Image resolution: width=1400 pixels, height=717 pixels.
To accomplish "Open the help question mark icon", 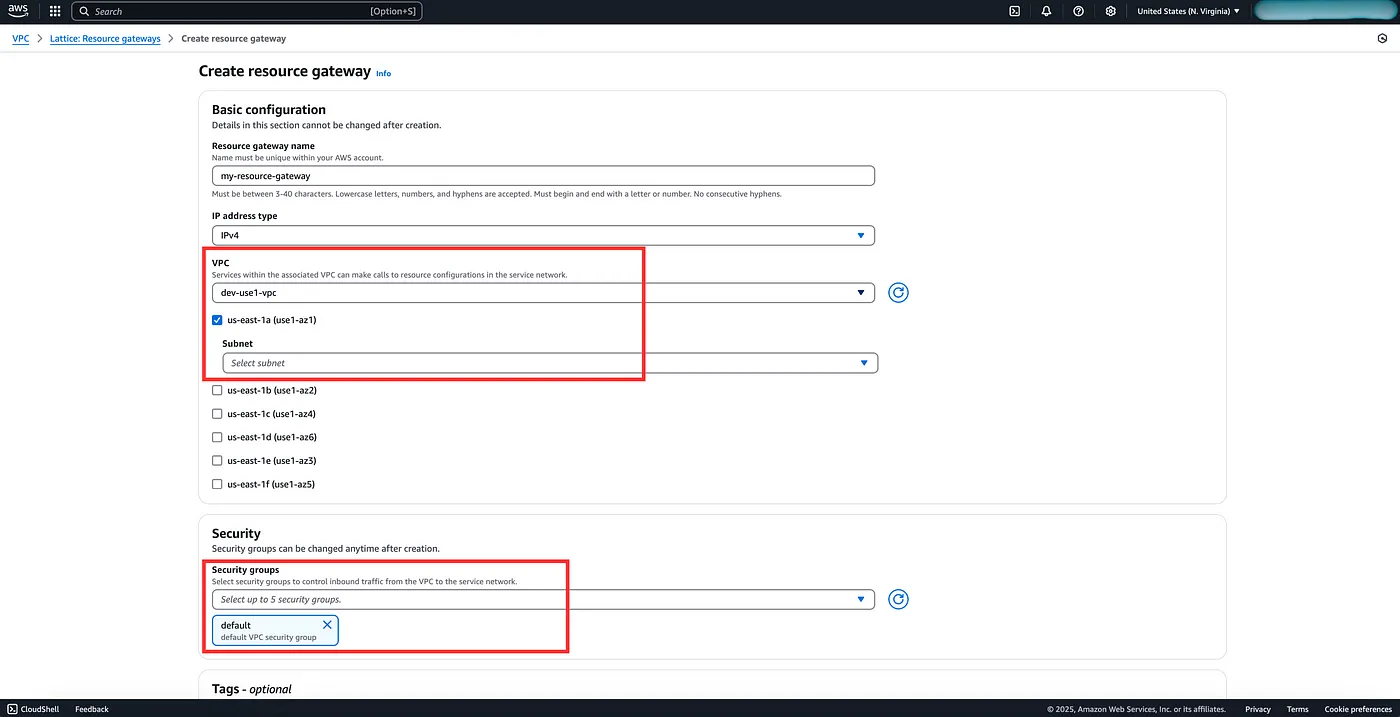I will pyautogui.click(x=1078, y=11).
